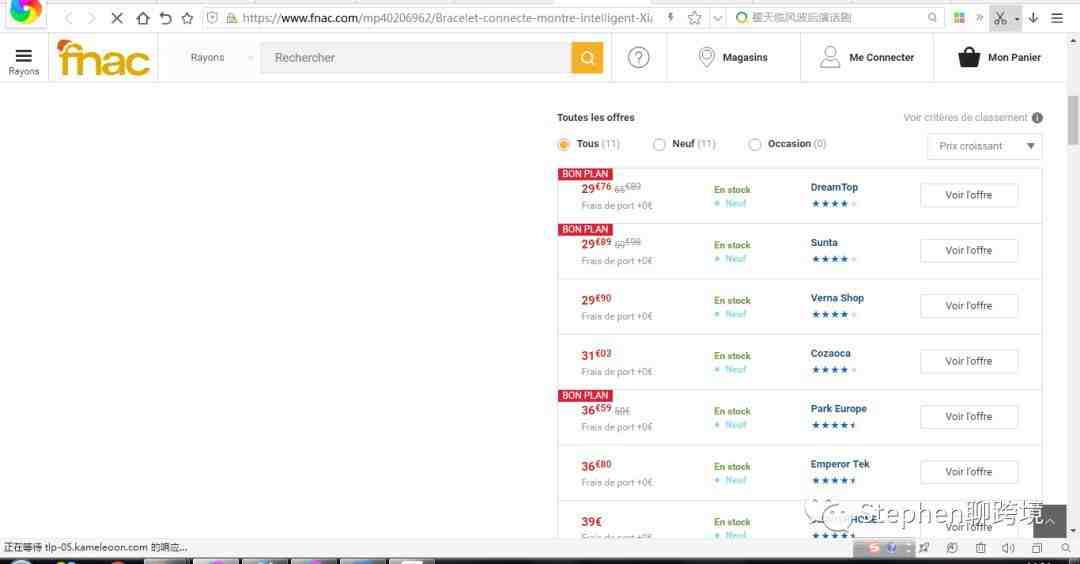
Task: Click the browser forward arrow
Action: click(91, 19)
